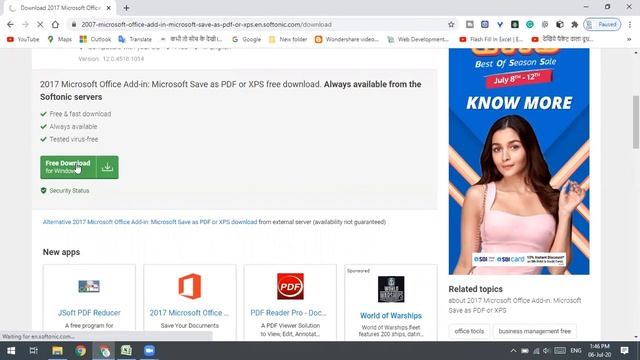Select the Download 2017 Microsoft Office tab
Image resolution: width=640 pixels, height=360 pixels.
point(60,8)
